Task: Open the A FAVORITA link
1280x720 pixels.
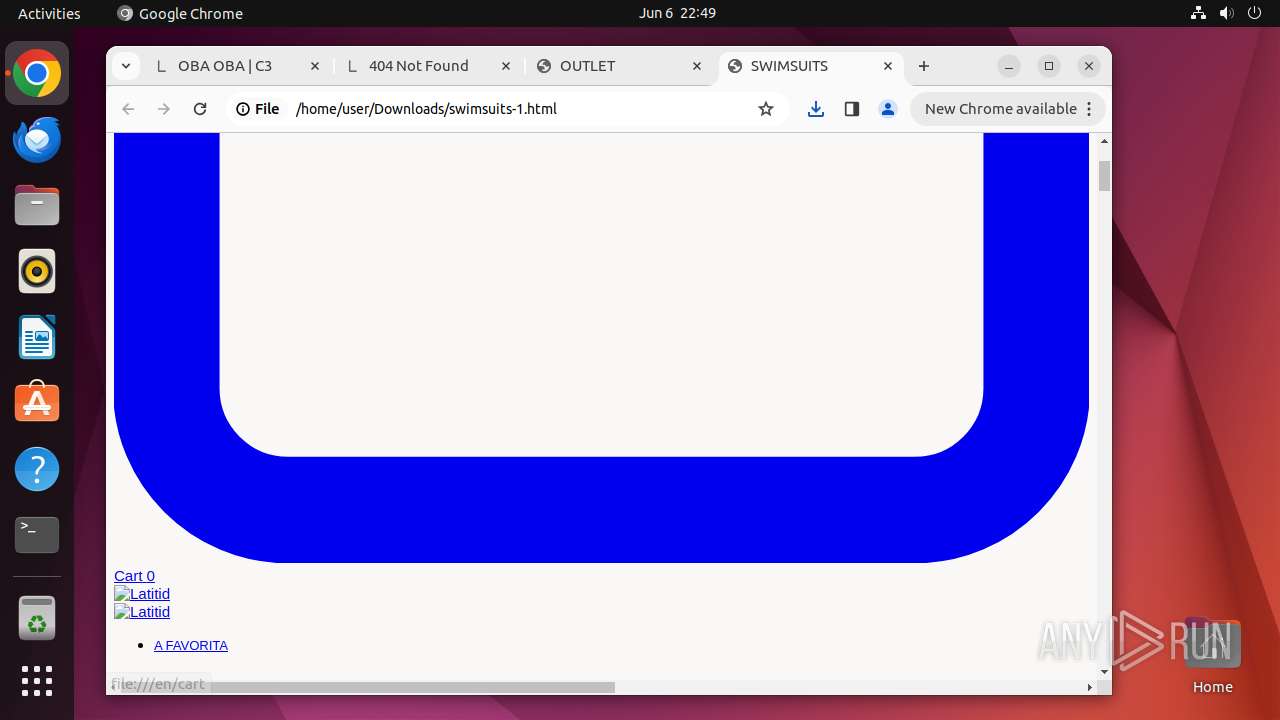Action: 191,646
